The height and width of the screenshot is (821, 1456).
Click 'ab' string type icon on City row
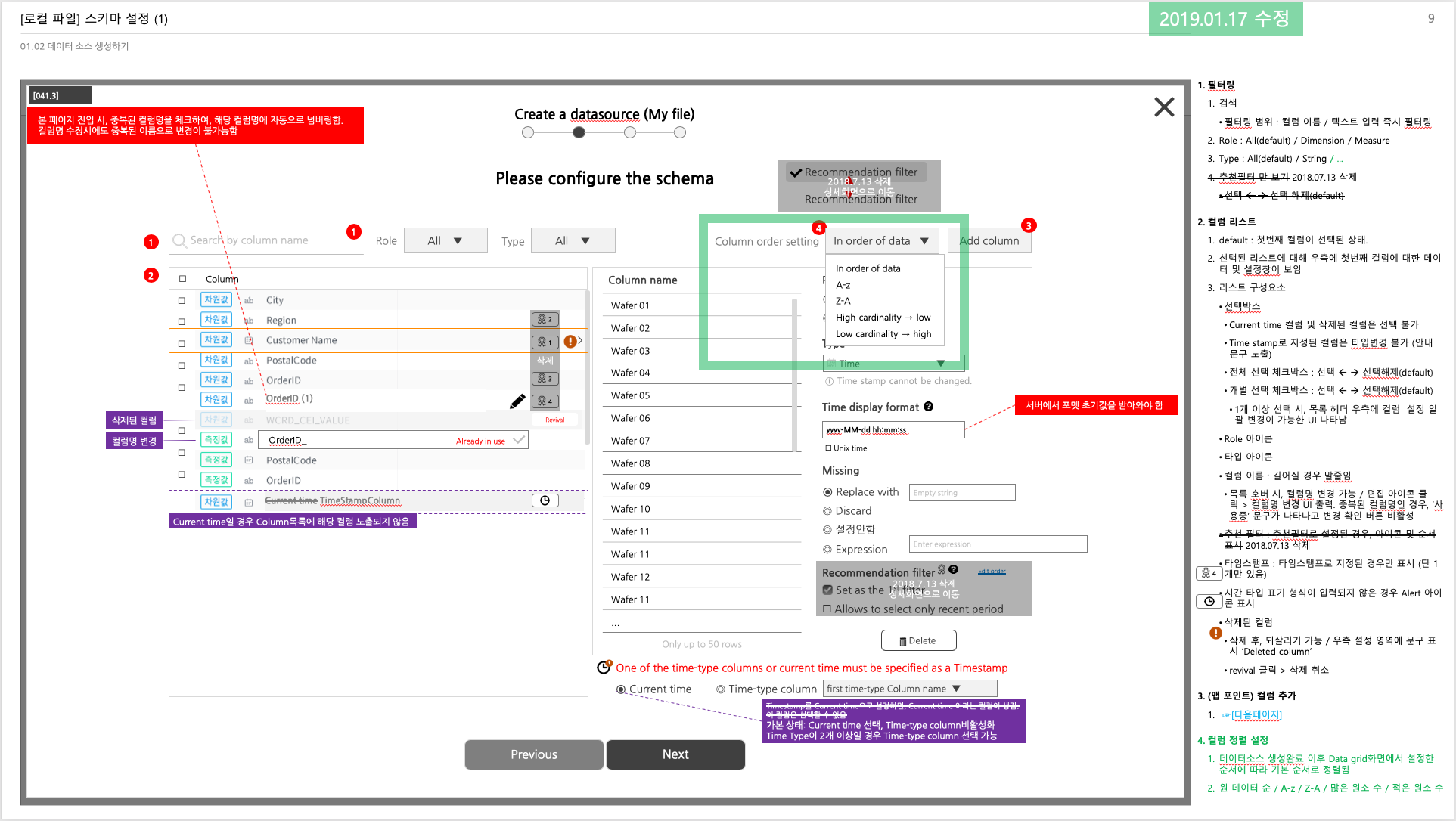[x=249, y=301]
